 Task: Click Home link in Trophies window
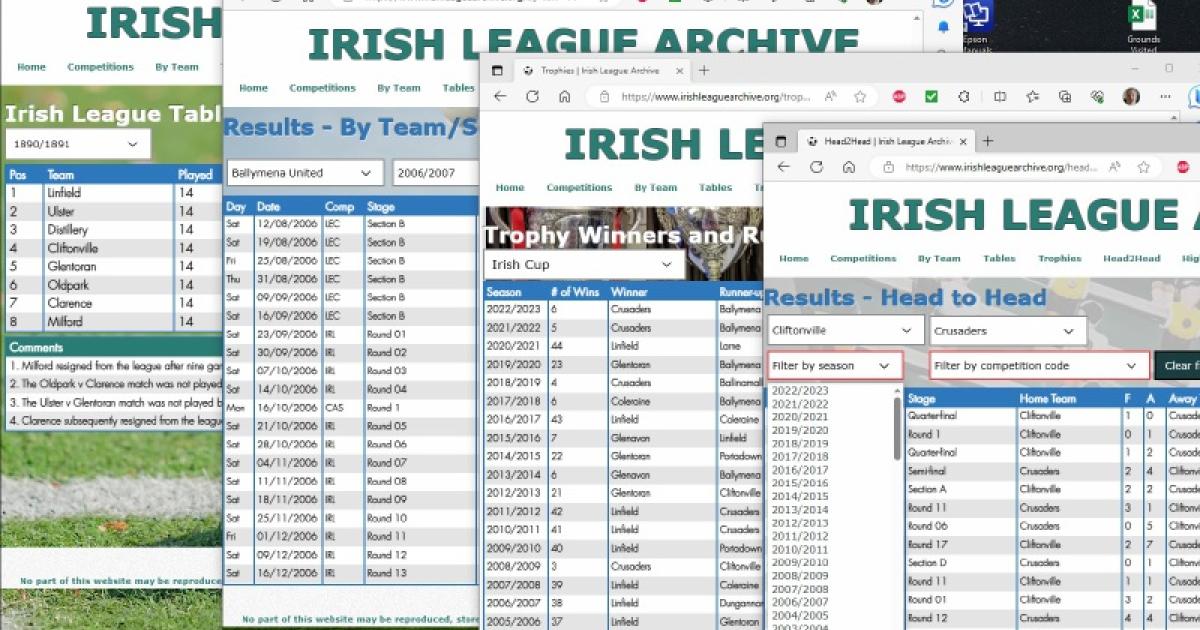[x=510, y=187]
